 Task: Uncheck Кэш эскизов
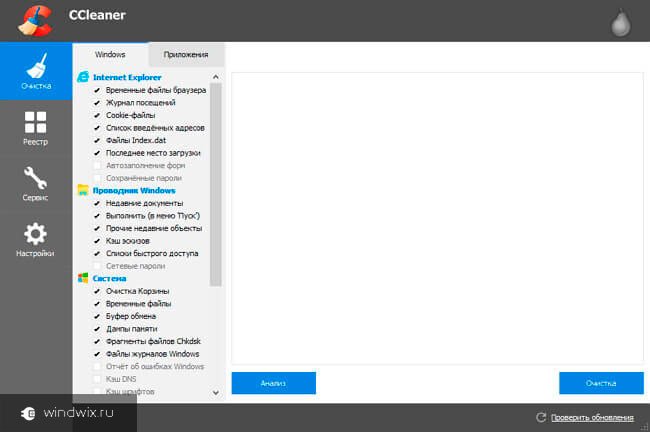pyautogui.click(x=97, y=241)
